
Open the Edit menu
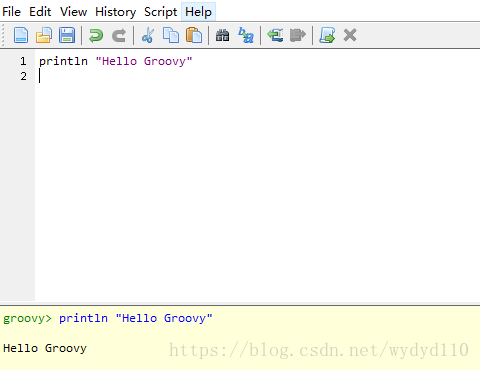40,12
